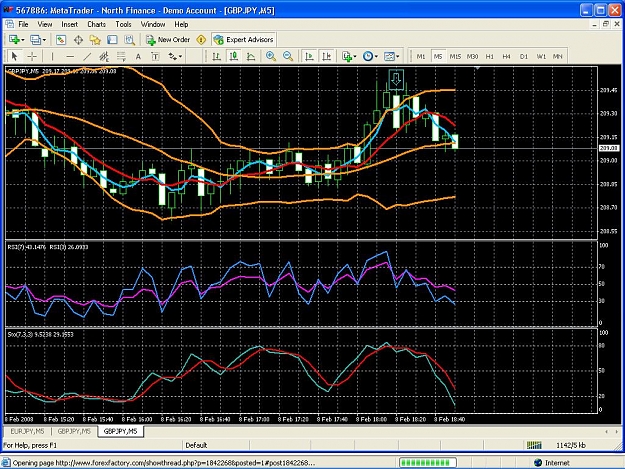Switch timeframe to D1
This screenshot has height=469, width=625.
[x=524, y=56]
